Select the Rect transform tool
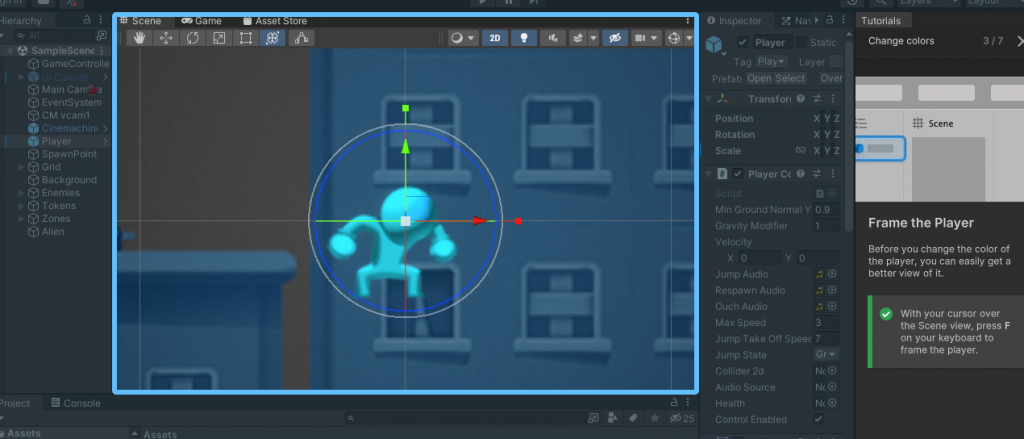The height and width of the screenshot is (439, 1024). [246, 38]
